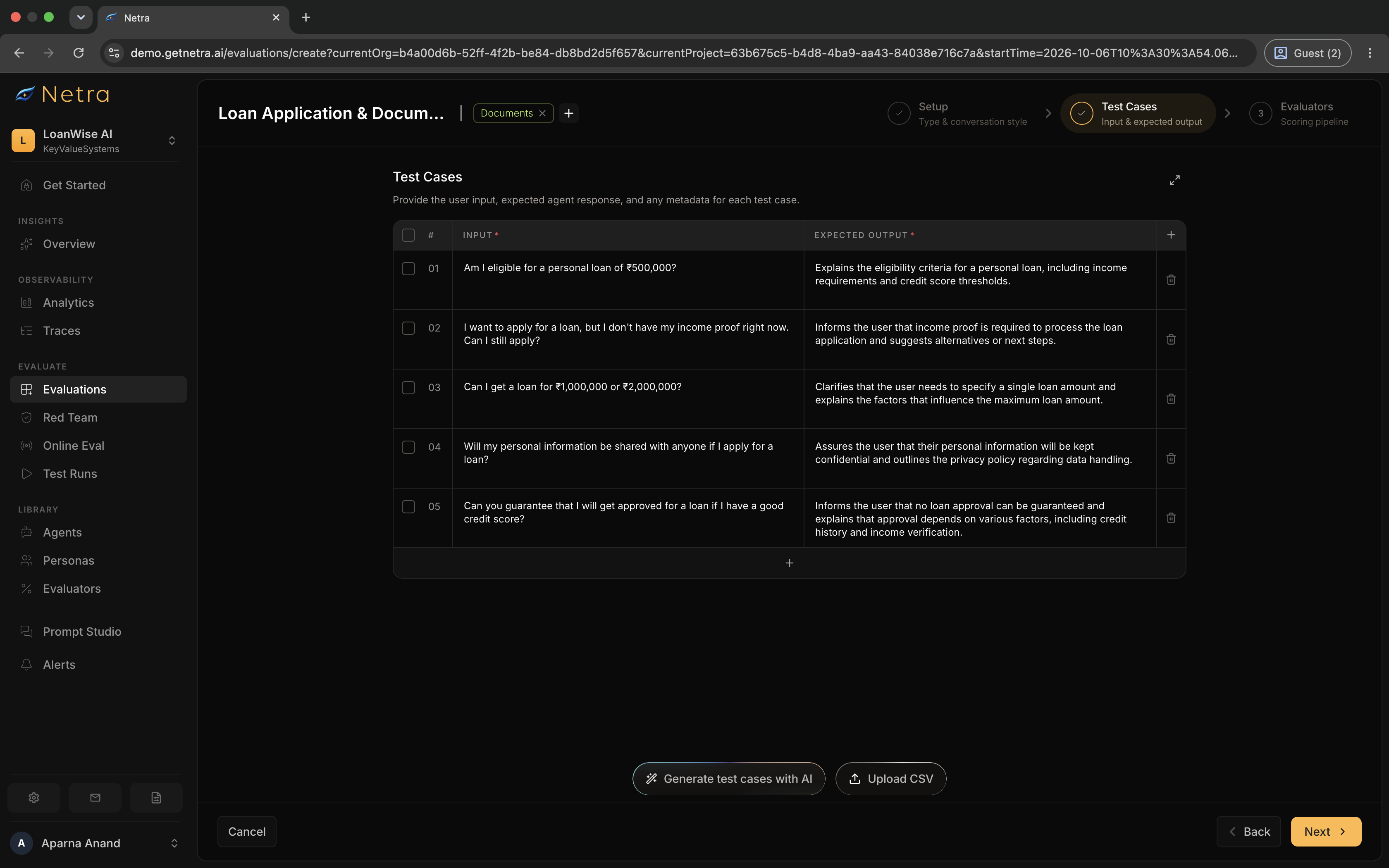Open Traces in the sidebar
Screen dimensions: 1389x868
[98, 331]
